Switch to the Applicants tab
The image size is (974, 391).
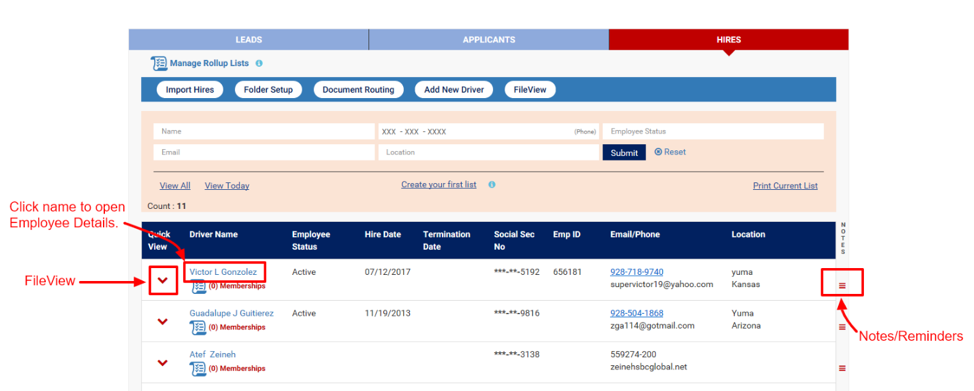[489, 39]
